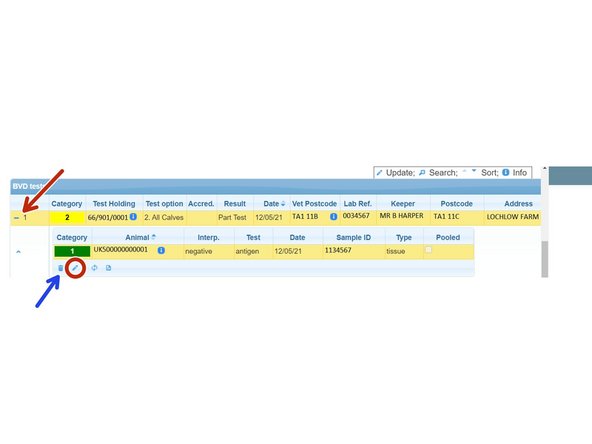Image resolution: width=592 pixels, height=444 pixels.
Task: Click the Address column header
Action: tap(518, 204)
